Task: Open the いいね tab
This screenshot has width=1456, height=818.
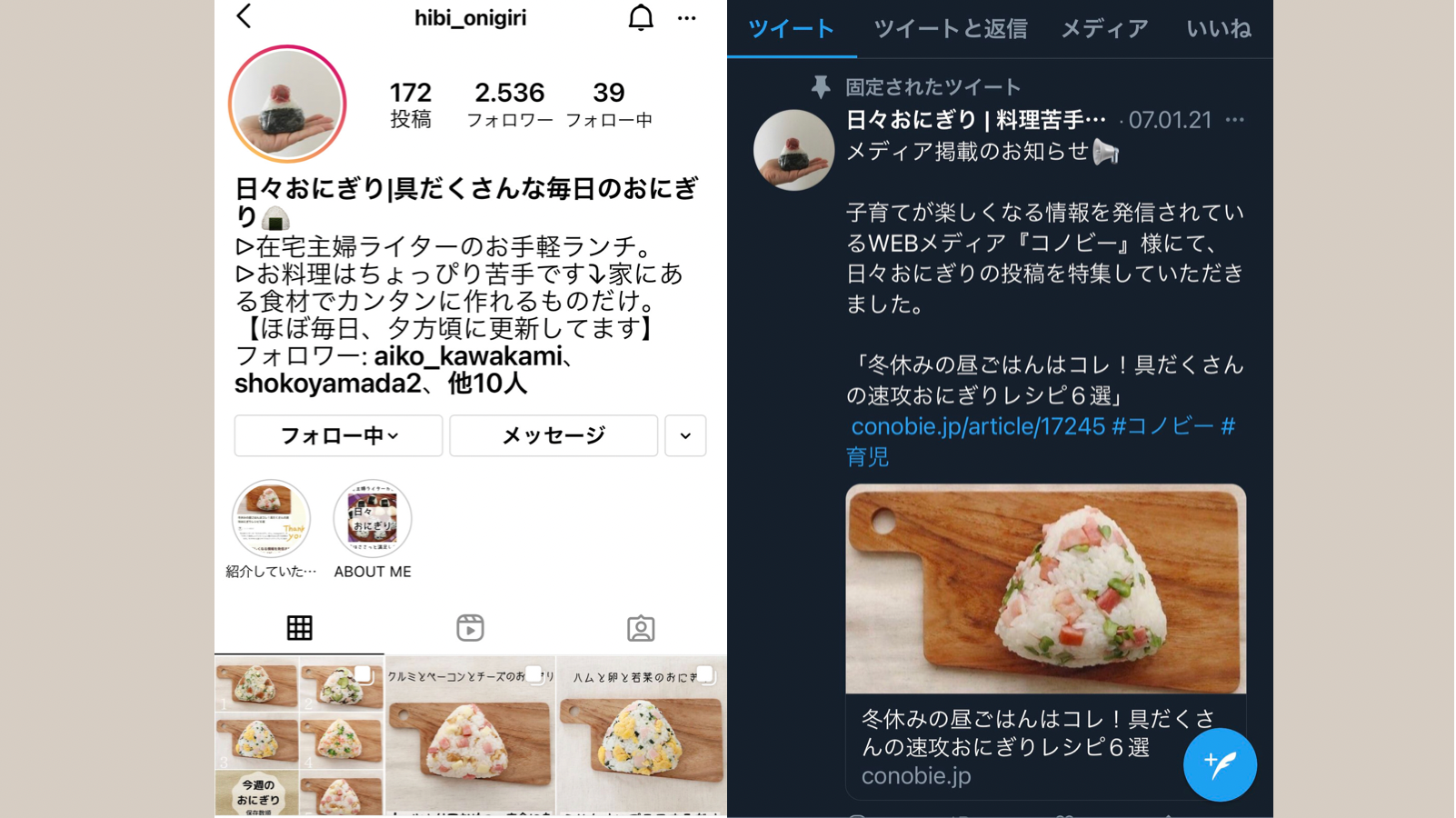Action: click(1218, 29)
